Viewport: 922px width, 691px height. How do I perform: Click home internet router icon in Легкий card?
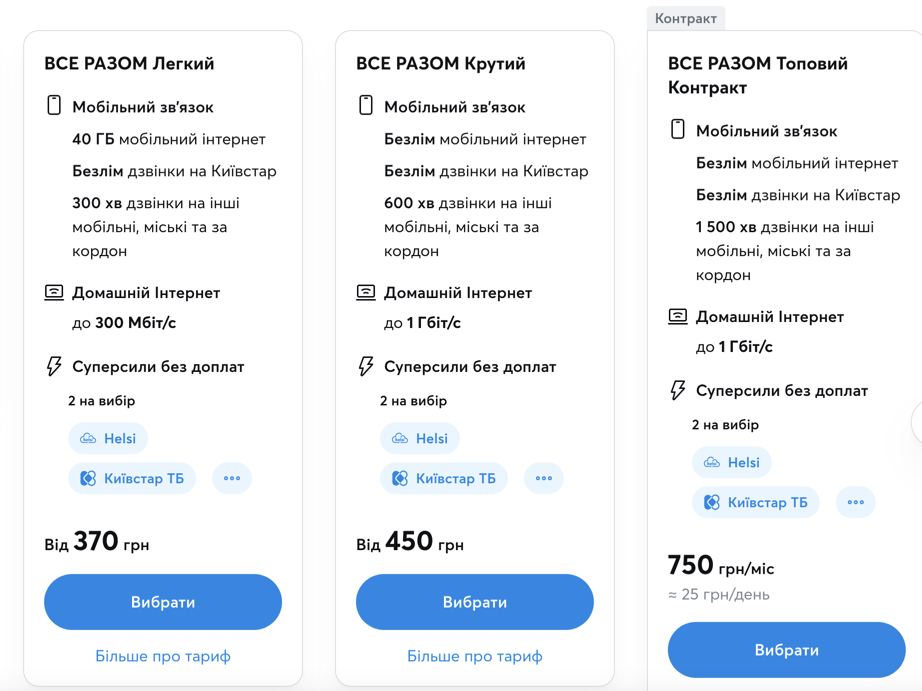click(x=54, y=292)
